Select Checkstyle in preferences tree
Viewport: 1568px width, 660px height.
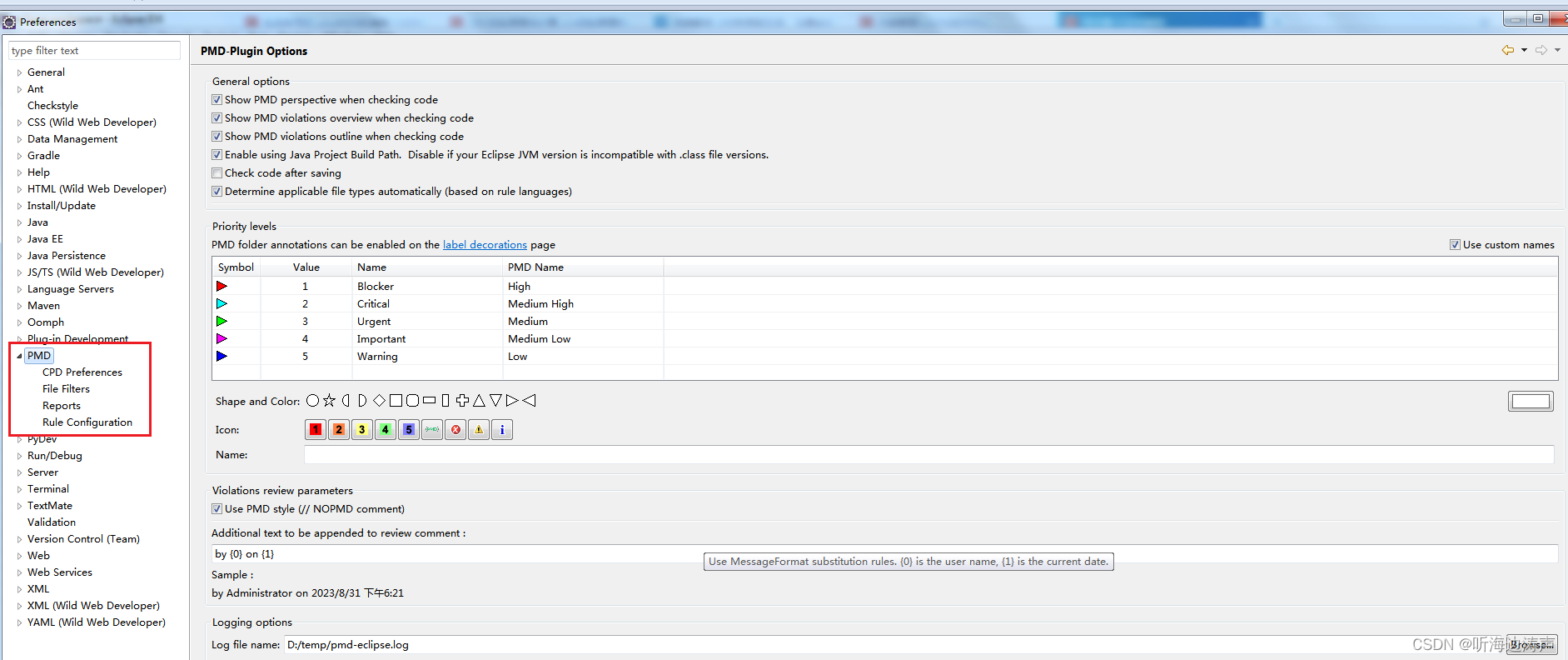(x=52, y=106)
